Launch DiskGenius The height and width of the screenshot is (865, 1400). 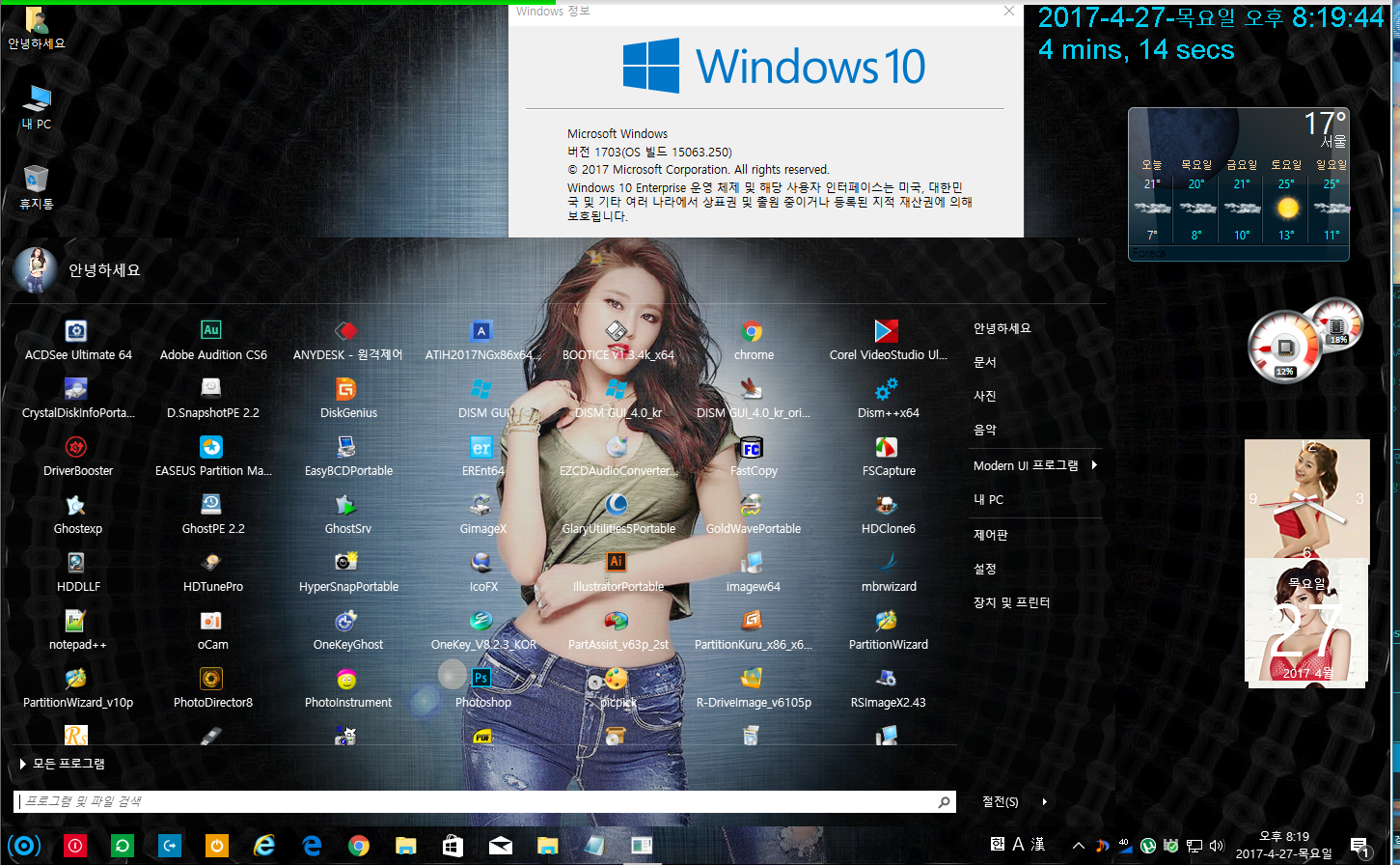348,400
